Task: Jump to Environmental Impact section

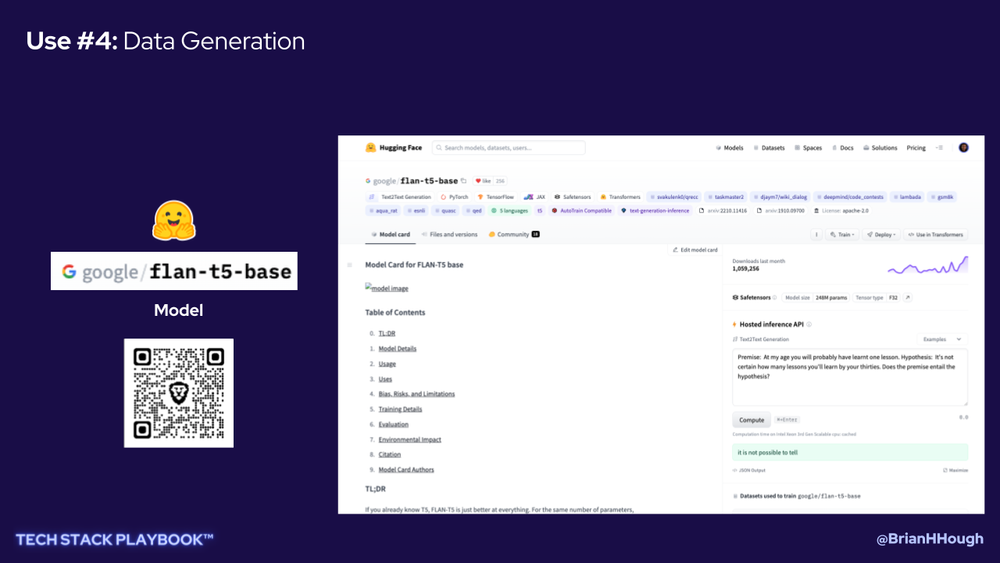Action: pos(409,440)
